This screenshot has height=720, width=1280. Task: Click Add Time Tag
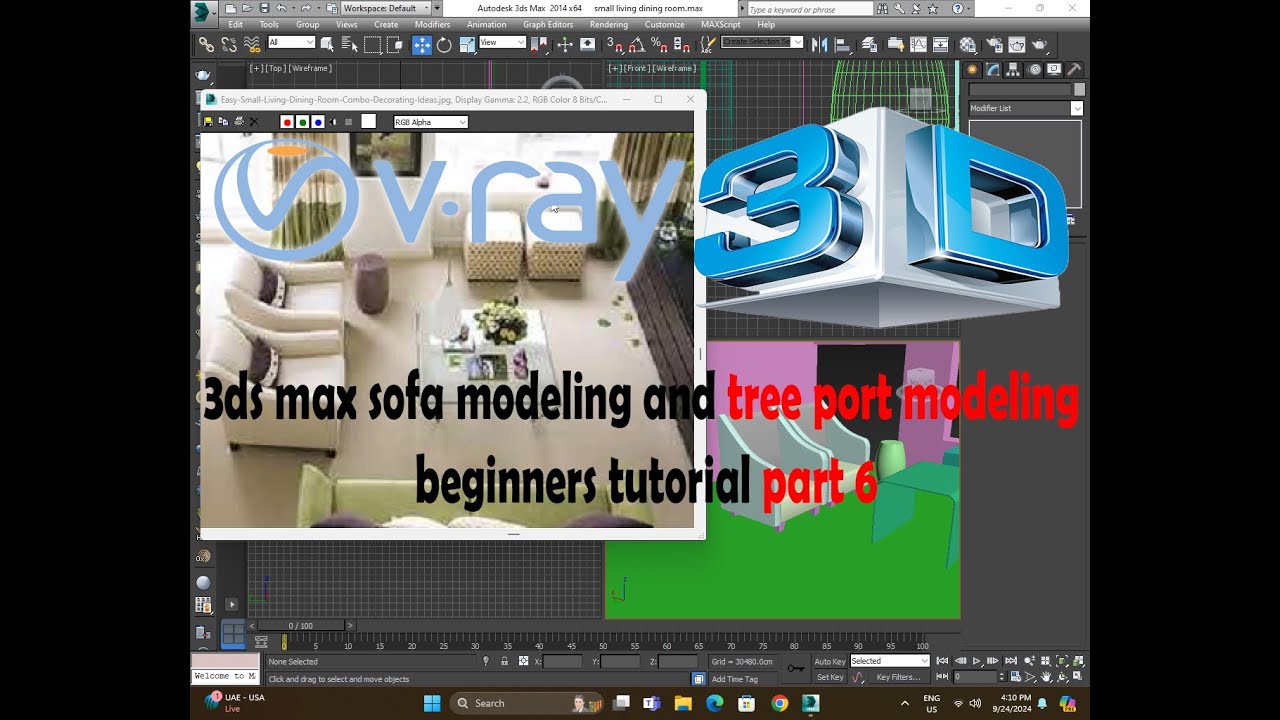[734, 679]
